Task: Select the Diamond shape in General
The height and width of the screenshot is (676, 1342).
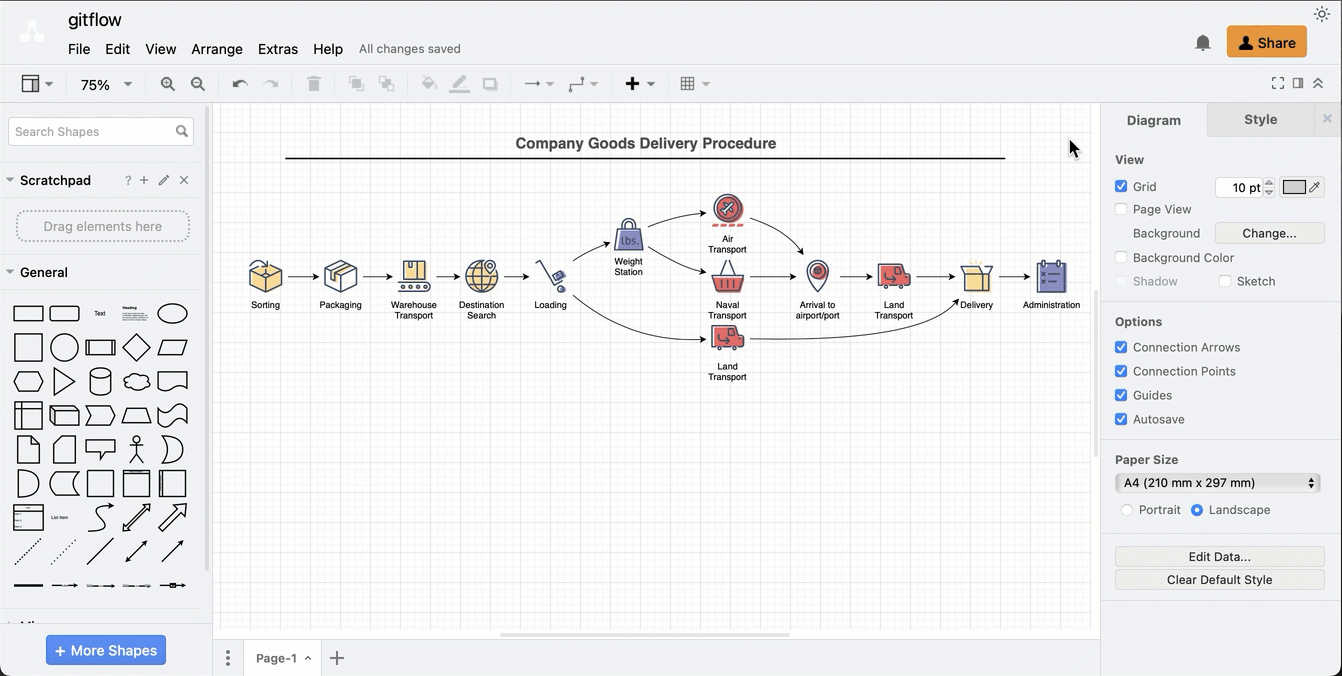Action: click(x=137, y=347)
